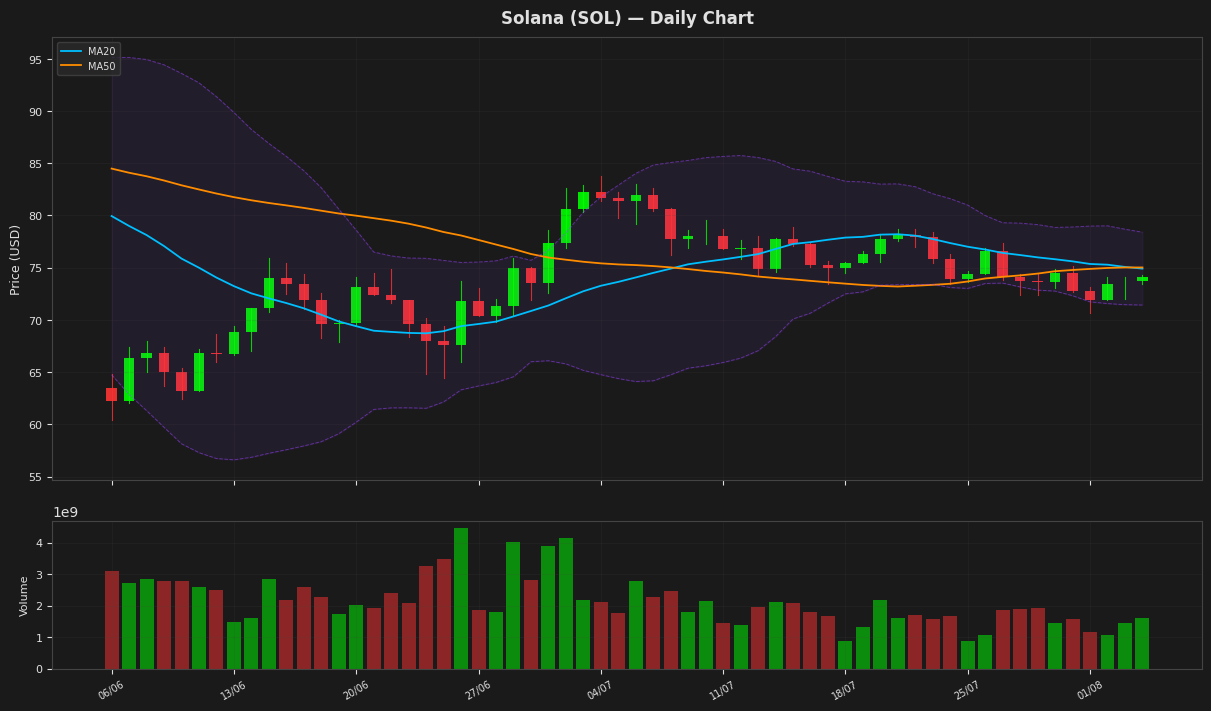Click the 13/06 date label

(233, 690)
